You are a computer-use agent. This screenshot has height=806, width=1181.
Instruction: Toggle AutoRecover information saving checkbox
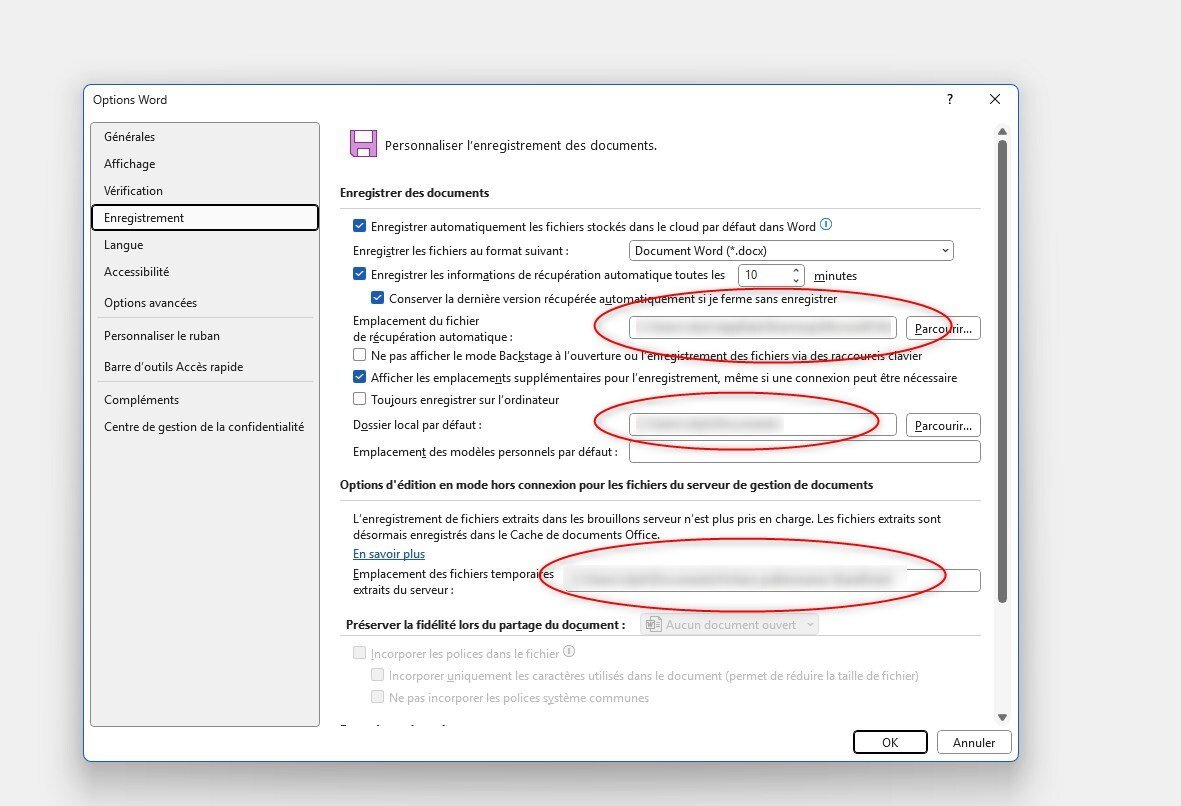pyautogui.click(x=359, y=274)
